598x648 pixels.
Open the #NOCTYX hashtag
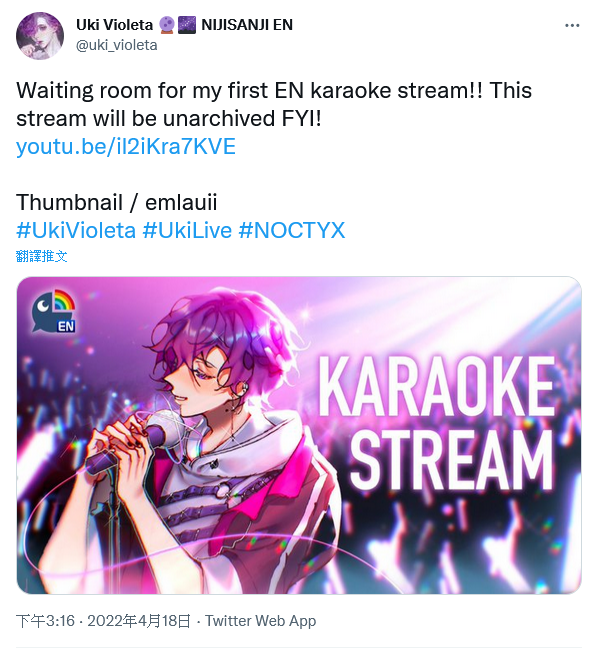(x=292, y=230)
